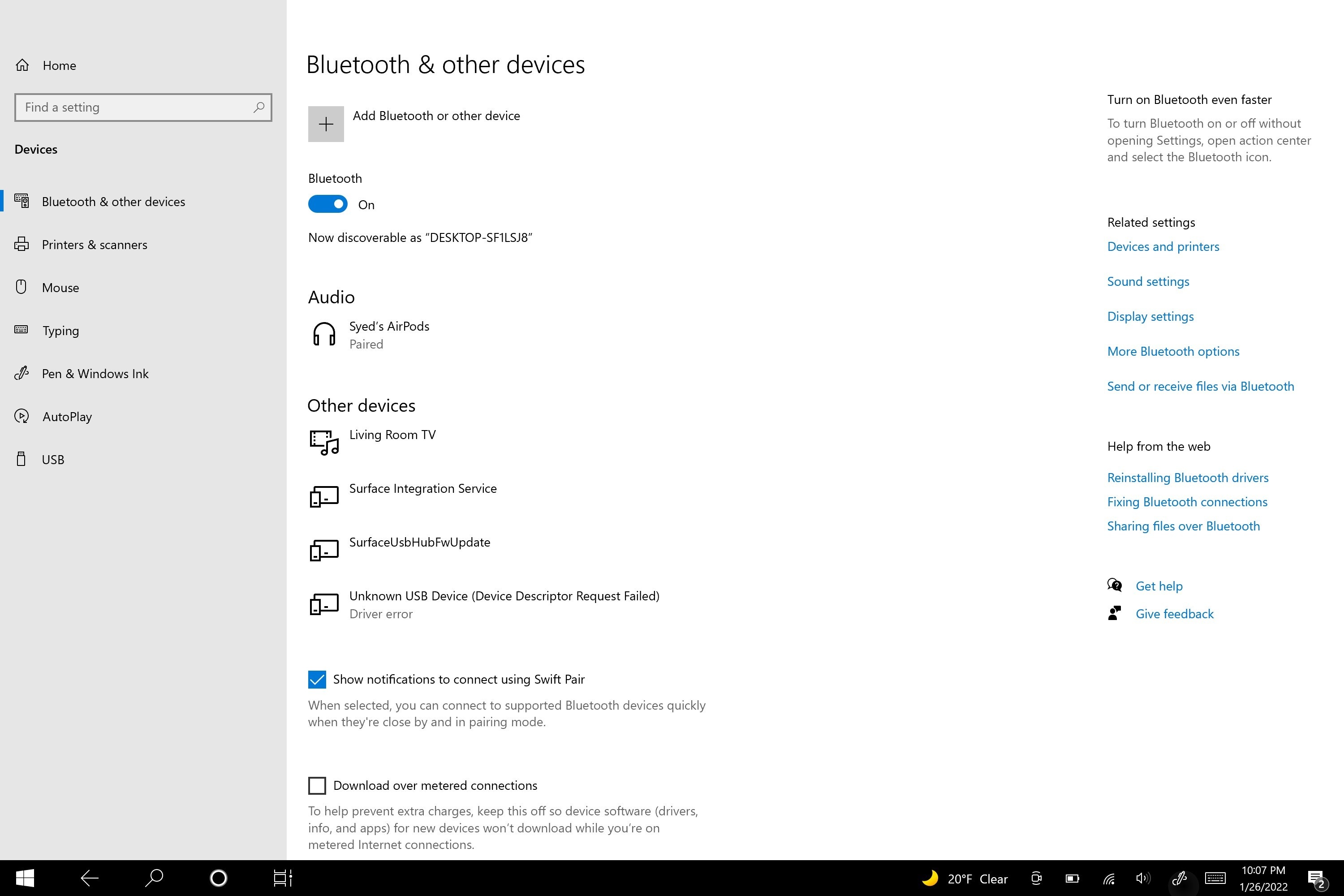Open Task View from the taskbar
The image size is (1344, 896).
tap(282, 878)
